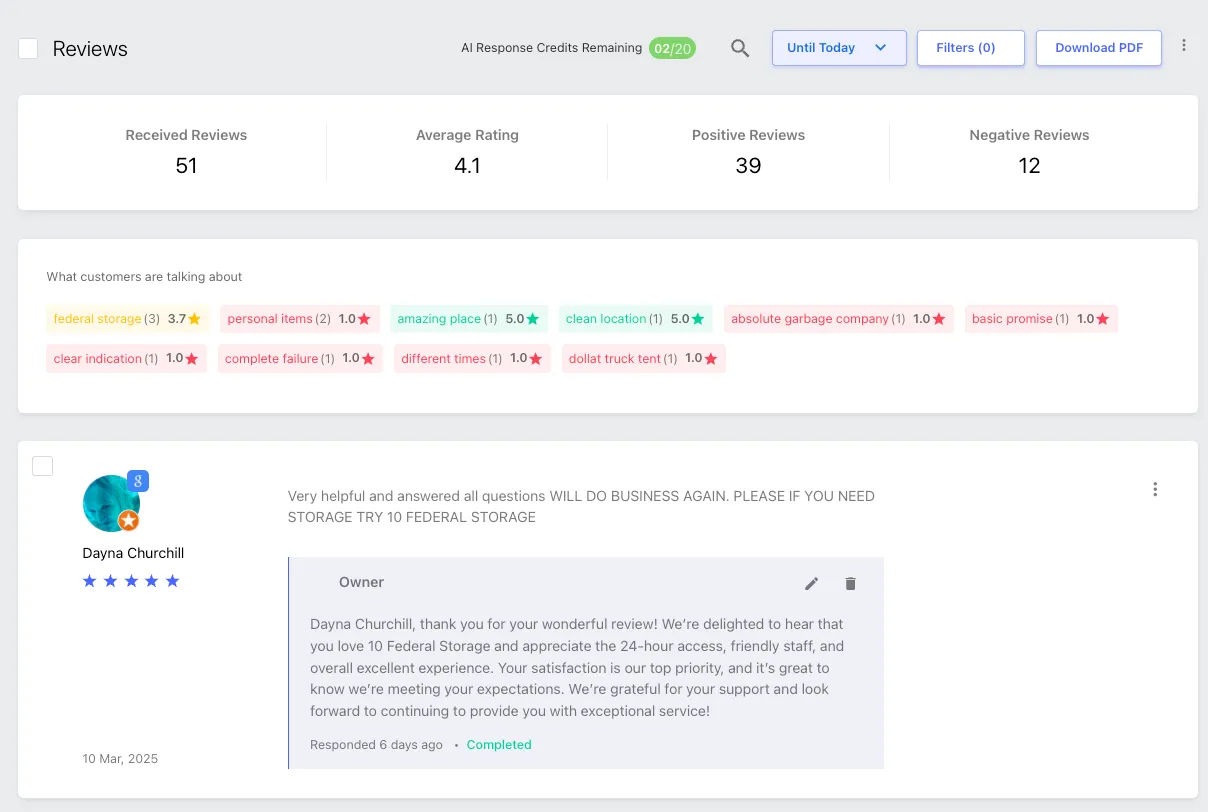
Task: Select the 'amazing place' topic tag
Action: click(470, 319)
